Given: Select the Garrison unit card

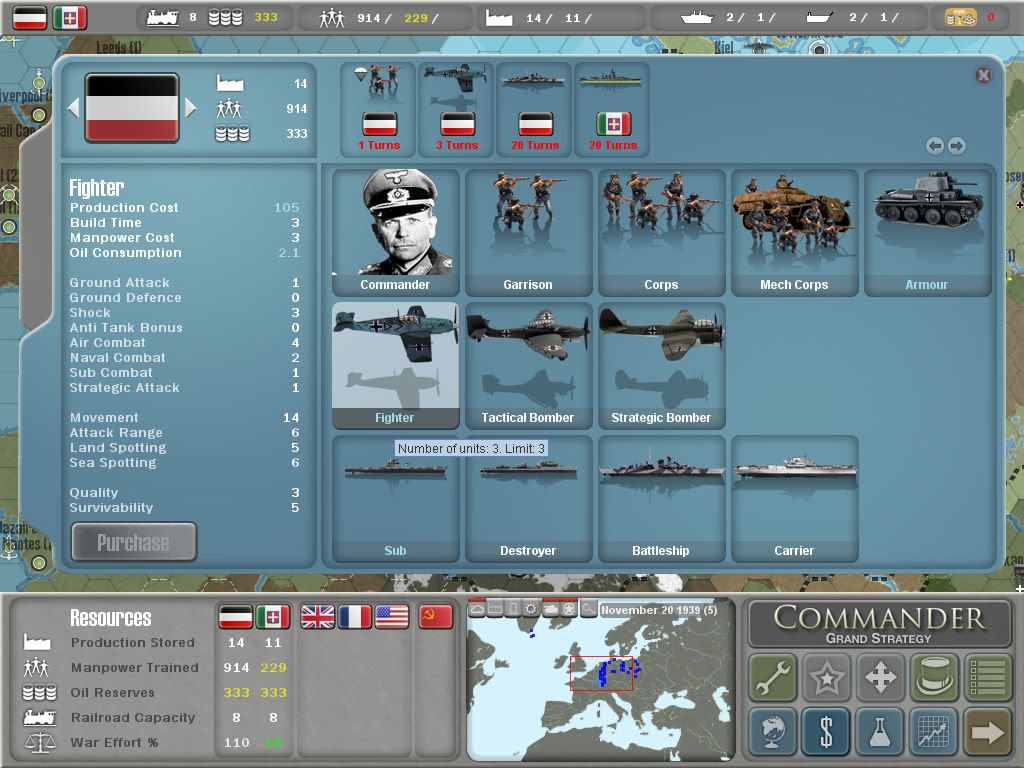Looking at the screenshot, I should point(528,232).
